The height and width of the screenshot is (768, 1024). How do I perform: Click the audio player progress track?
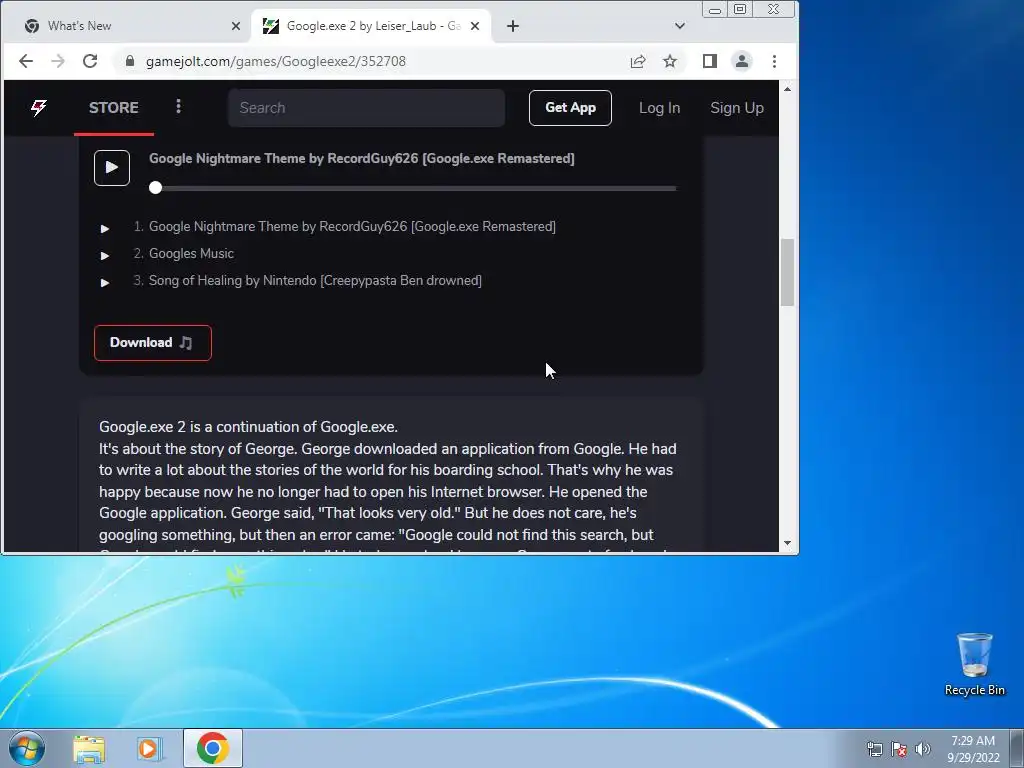[x=413, y=188]
